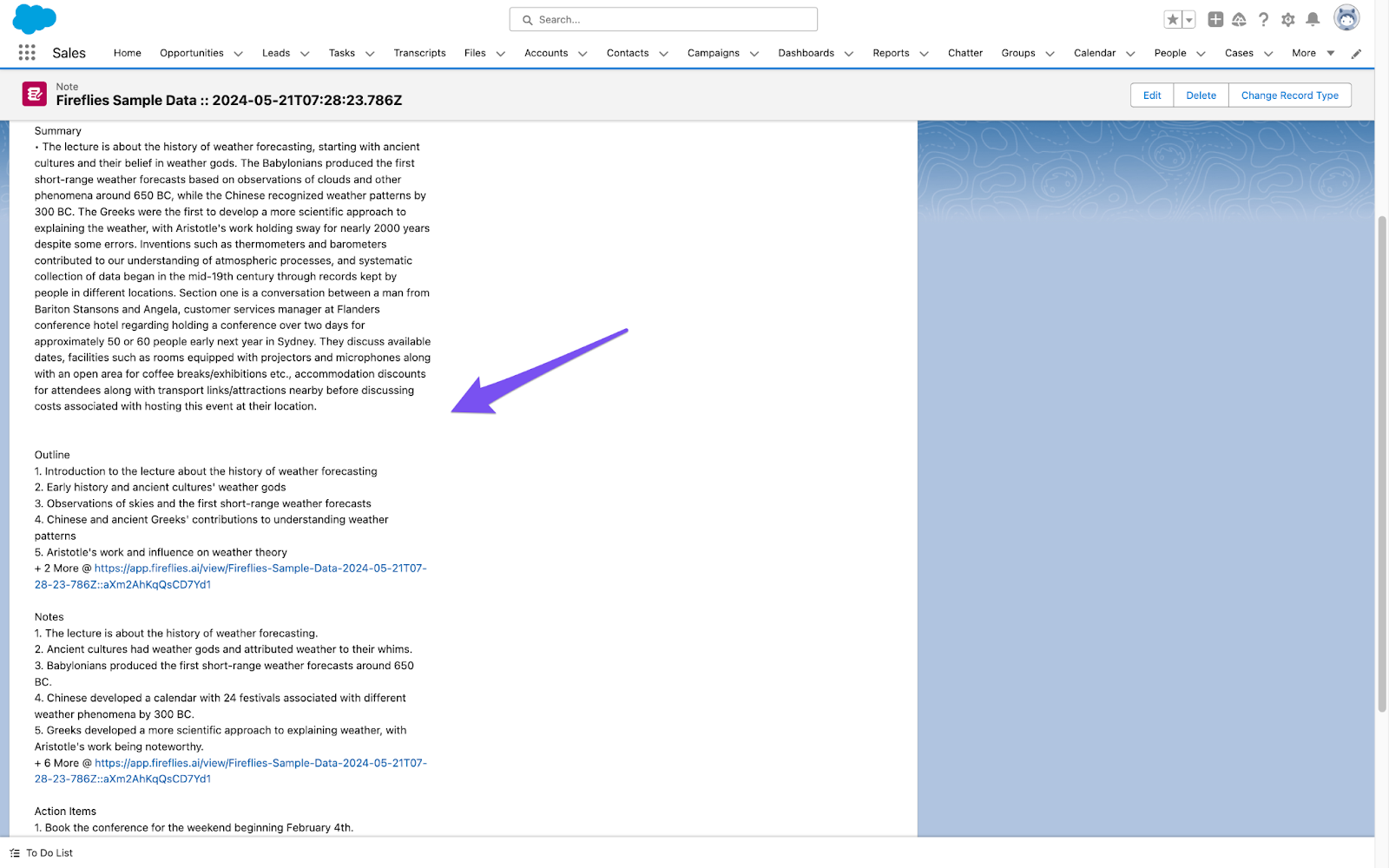Go to the Home tab
This screenshot has height=868, width=1389.
pyautogui.click(x=128, y=53)
